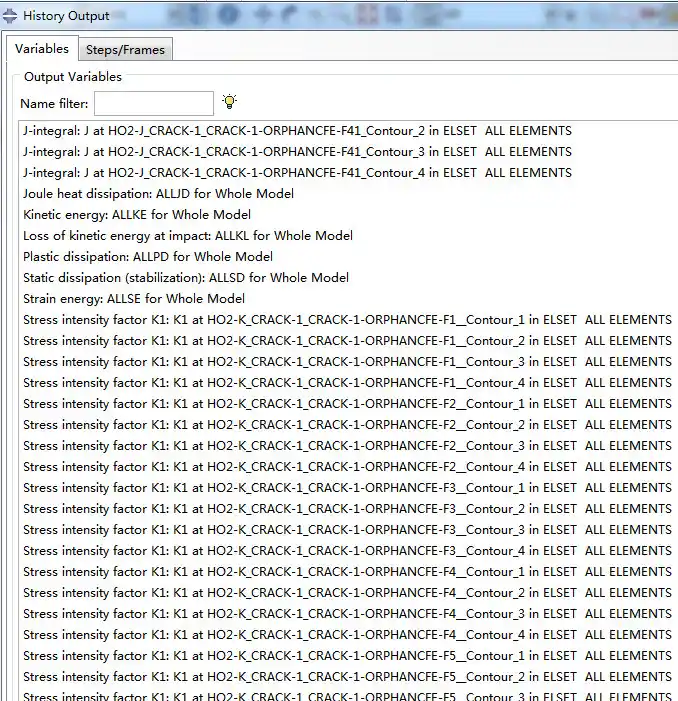Pick K1 at ORPHANCFE-F4 Contour_4
This screenshot has height=701, width=678.
click(x=347, y=635)
